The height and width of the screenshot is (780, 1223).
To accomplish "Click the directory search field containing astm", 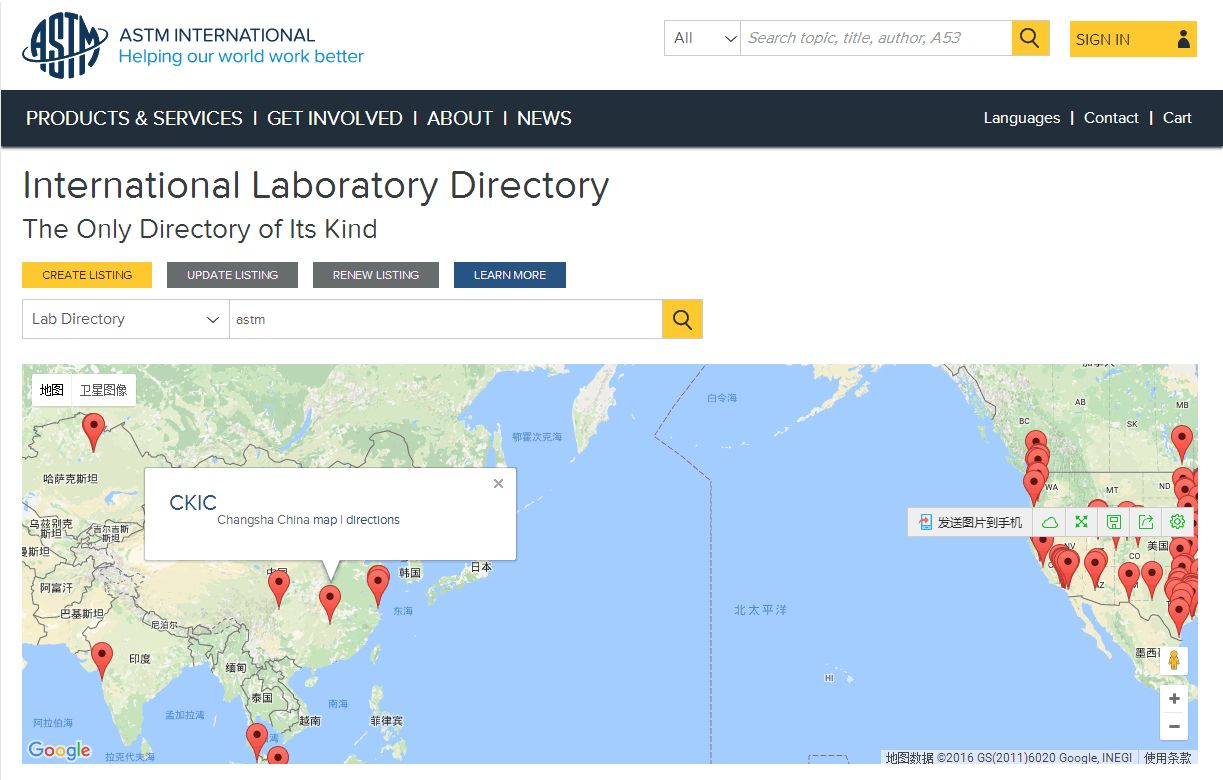I will [446, 319].
